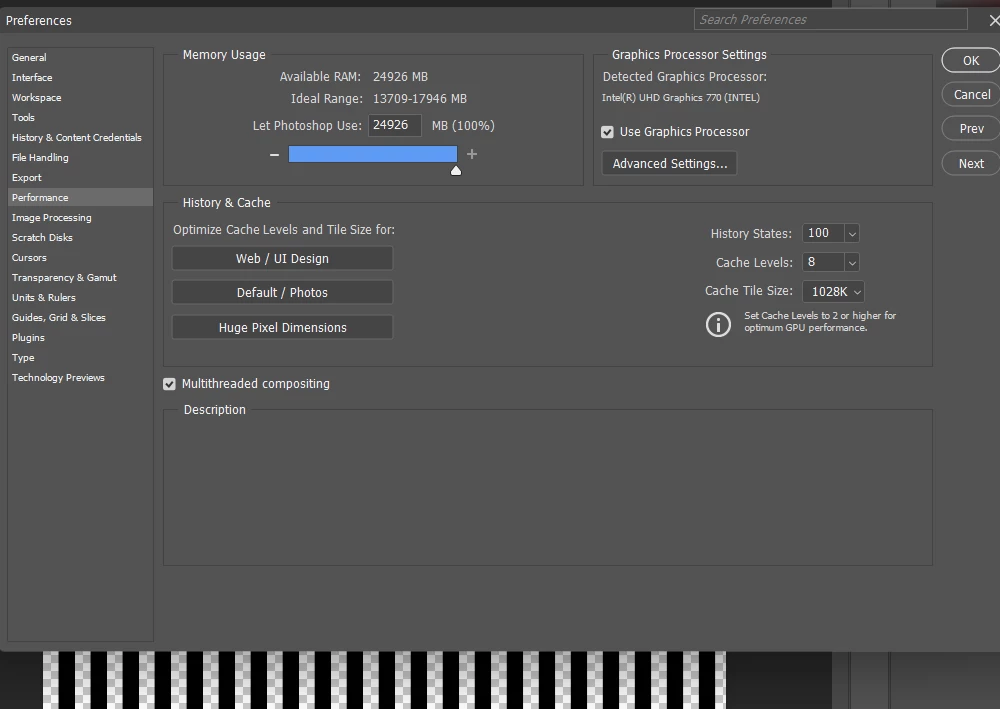Confirm preferences with OK button

tap(971, 61)
